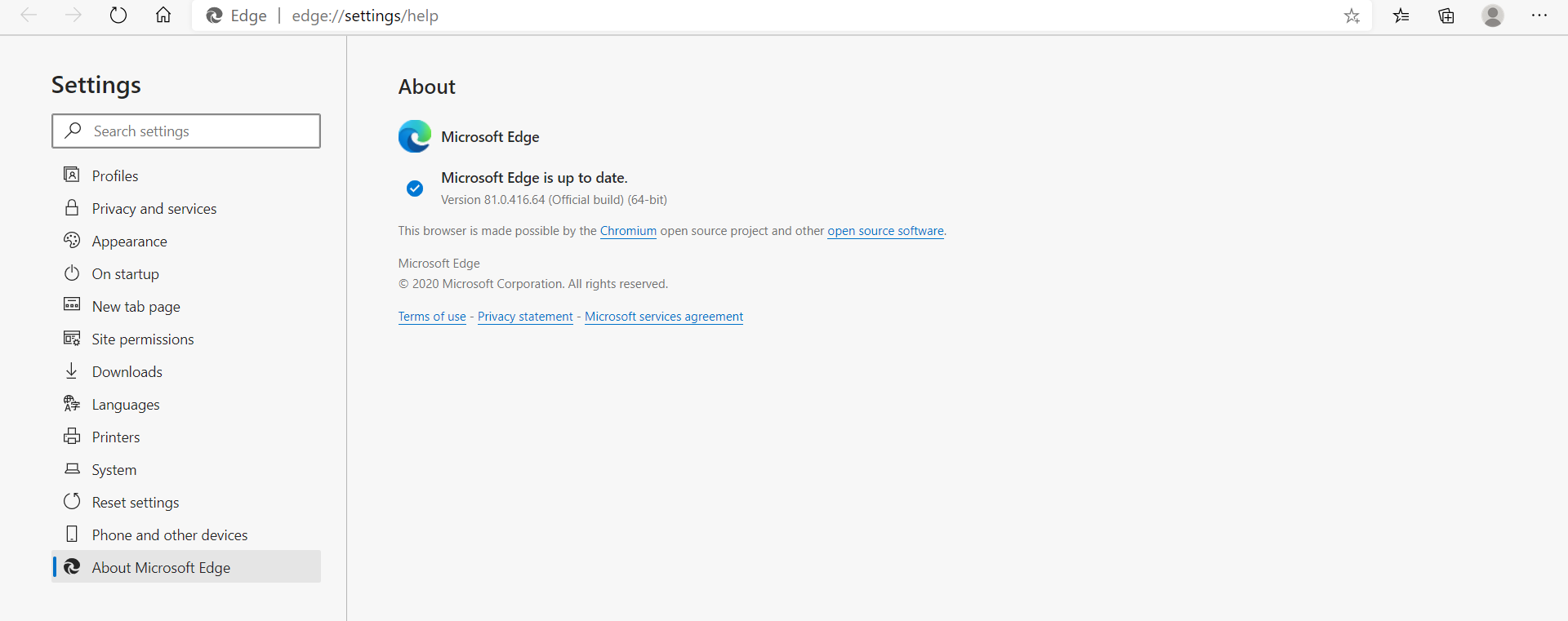The width and height of the screenshot is (1568, 621).
Task: Click the Settings heading
Action: [x=96, y=85]
